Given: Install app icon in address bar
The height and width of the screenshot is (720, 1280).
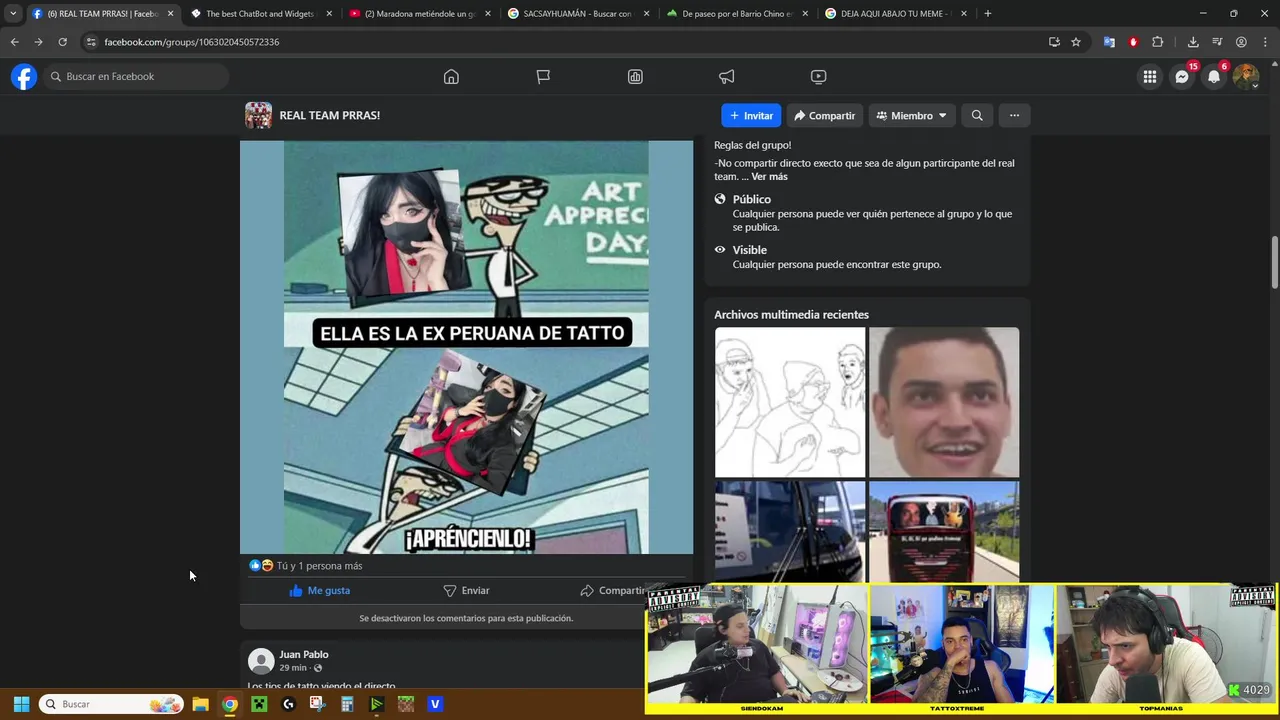Looking at the screenshot, I should pos(1054,42).
